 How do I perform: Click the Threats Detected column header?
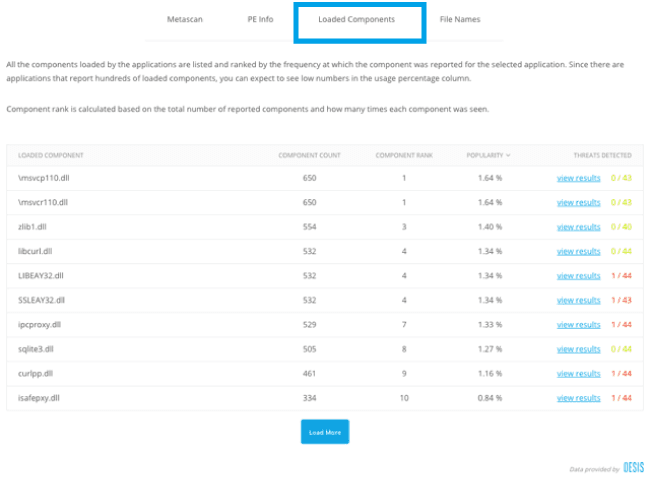[x=602, y=155]
